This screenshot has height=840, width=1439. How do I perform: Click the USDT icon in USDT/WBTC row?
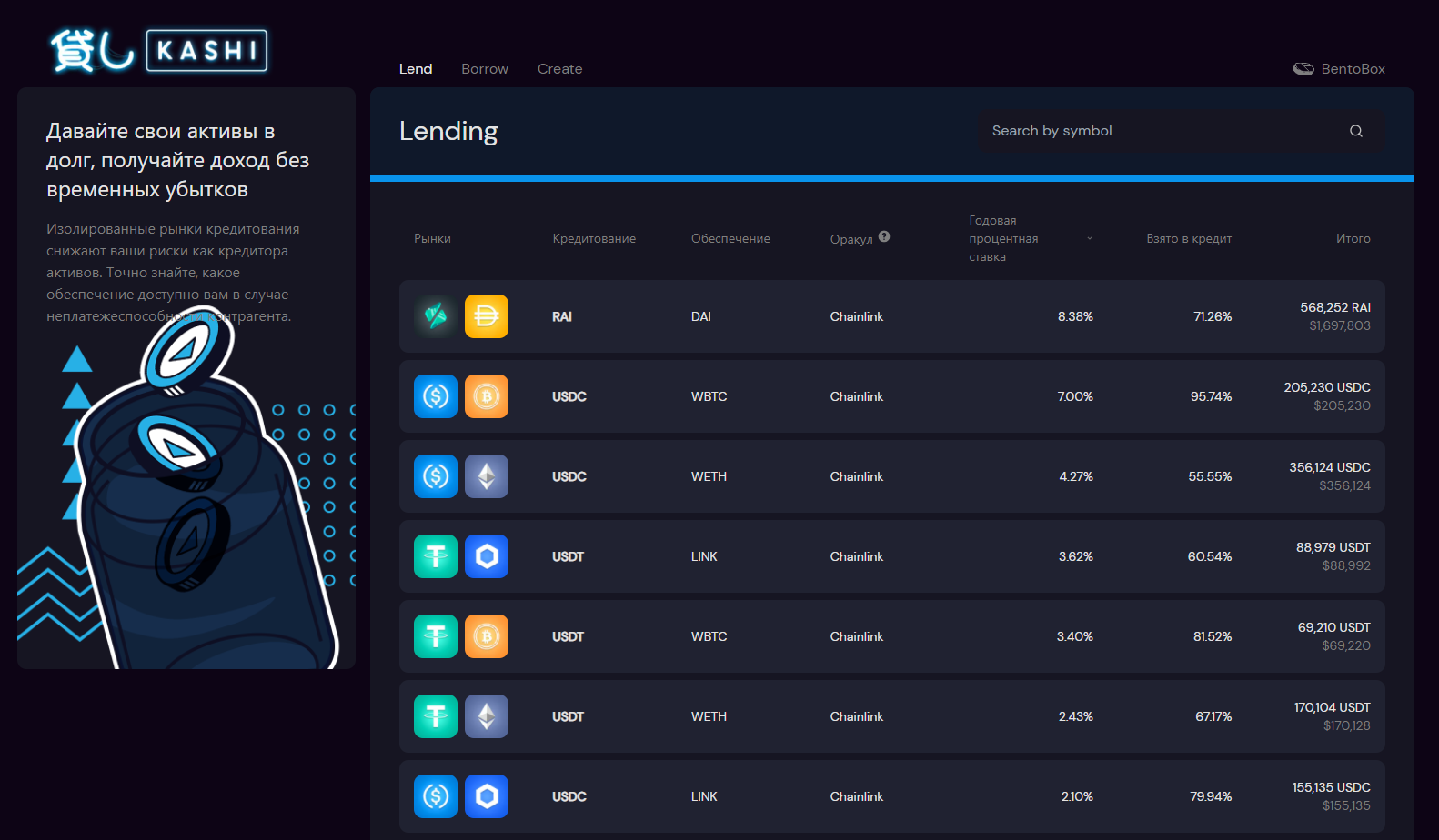(x=436, y=636)
